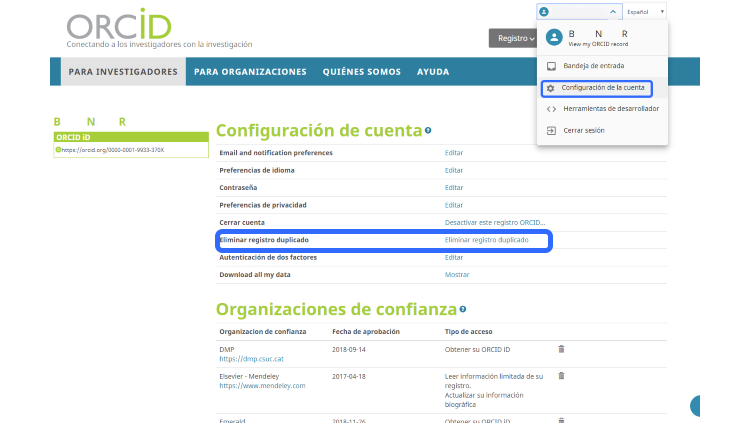Click Editar next to Contraseña

tap(454, 188)
